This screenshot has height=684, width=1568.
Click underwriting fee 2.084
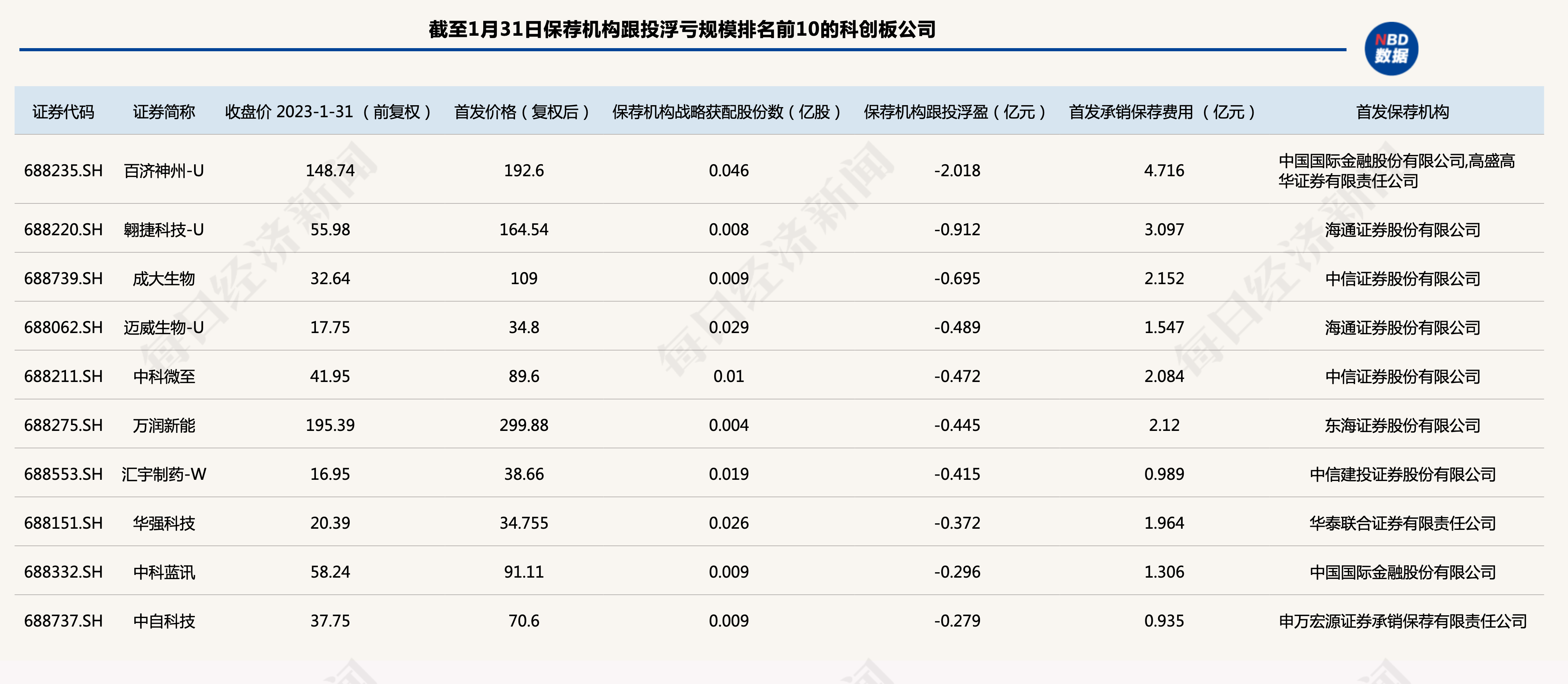(x=1164, y=377)
